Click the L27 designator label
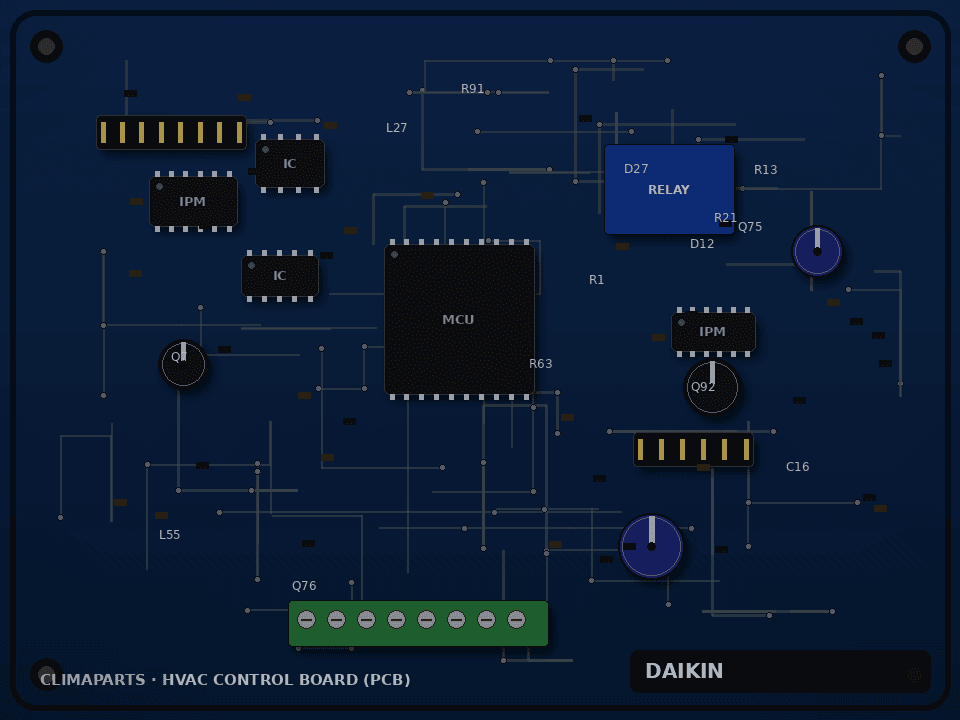 (x=397, y=128)
